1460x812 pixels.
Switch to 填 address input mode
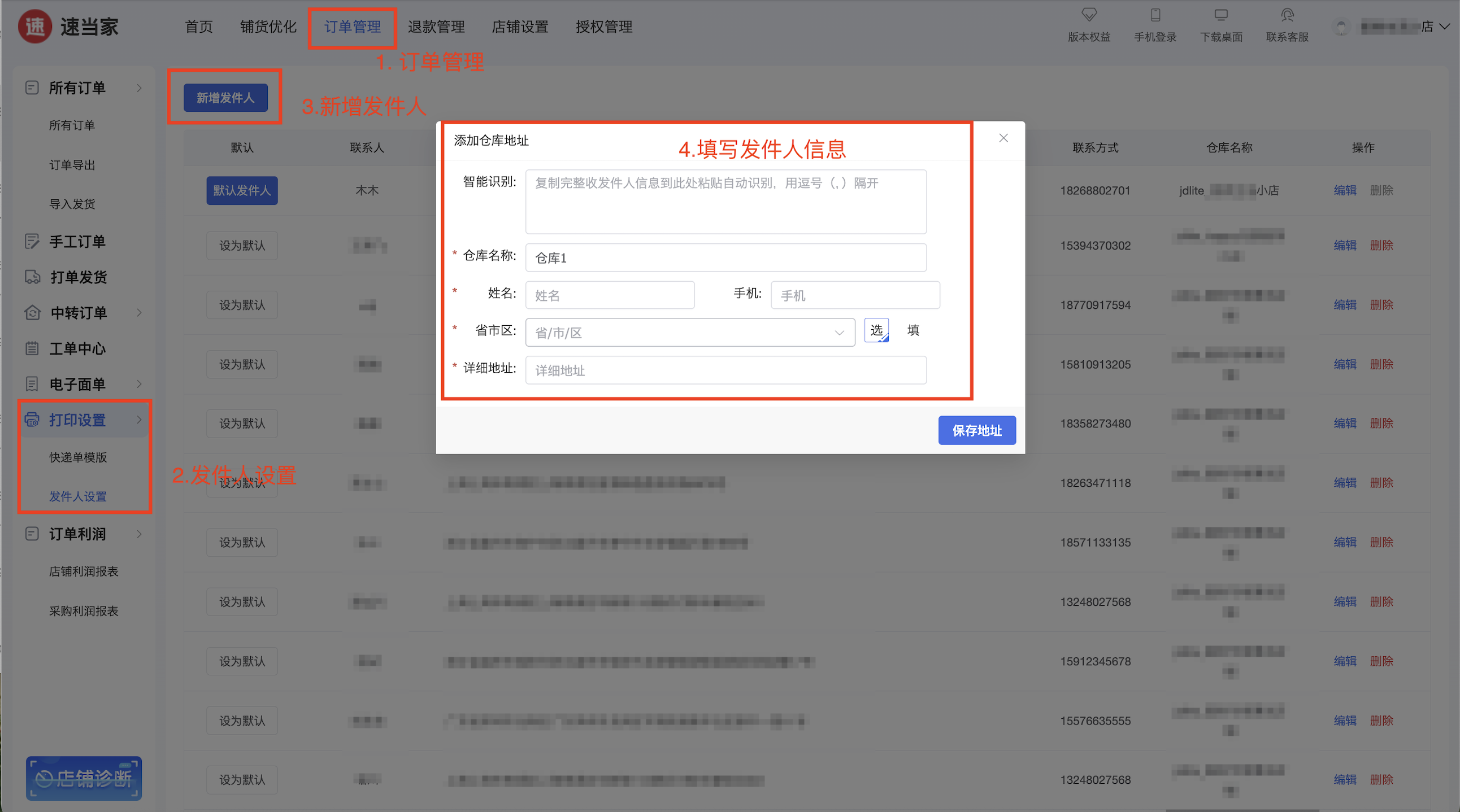click(x=913, y=331)
